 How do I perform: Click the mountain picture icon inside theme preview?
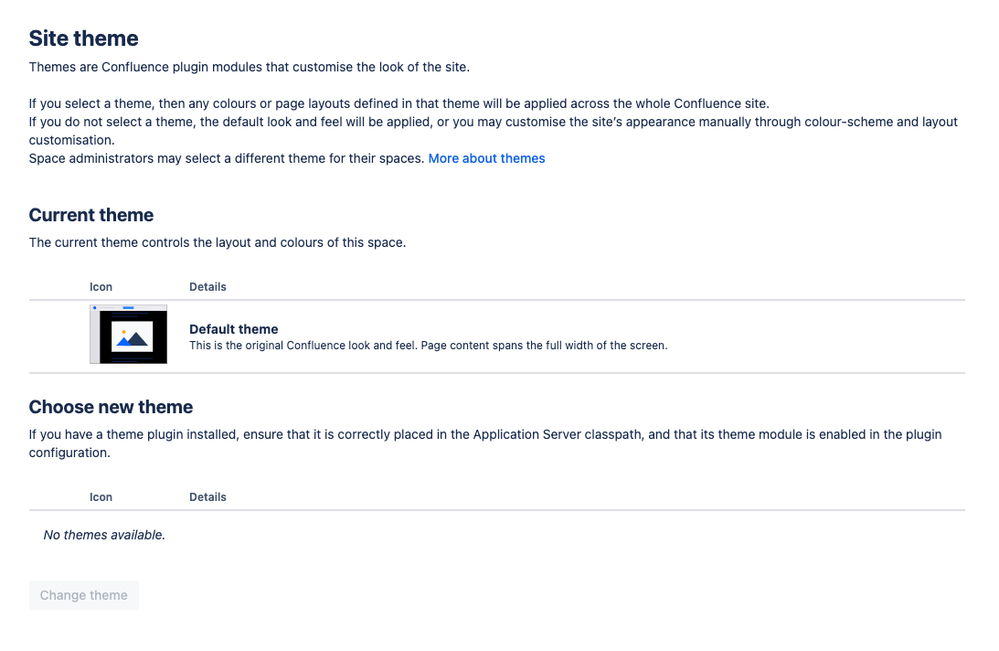(x=132, y=337)
